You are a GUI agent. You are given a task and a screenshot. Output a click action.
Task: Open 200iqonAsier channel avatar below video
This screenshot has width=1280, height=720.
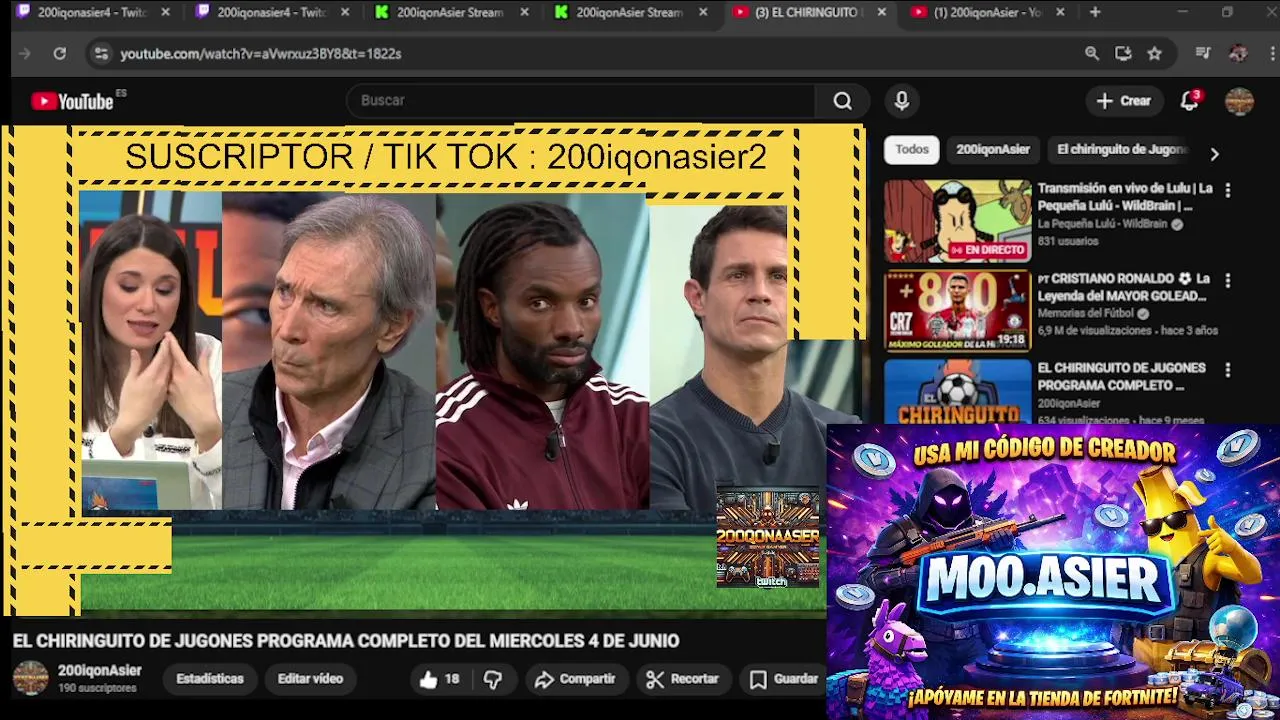pyautogui.click(x=30, y=678)
